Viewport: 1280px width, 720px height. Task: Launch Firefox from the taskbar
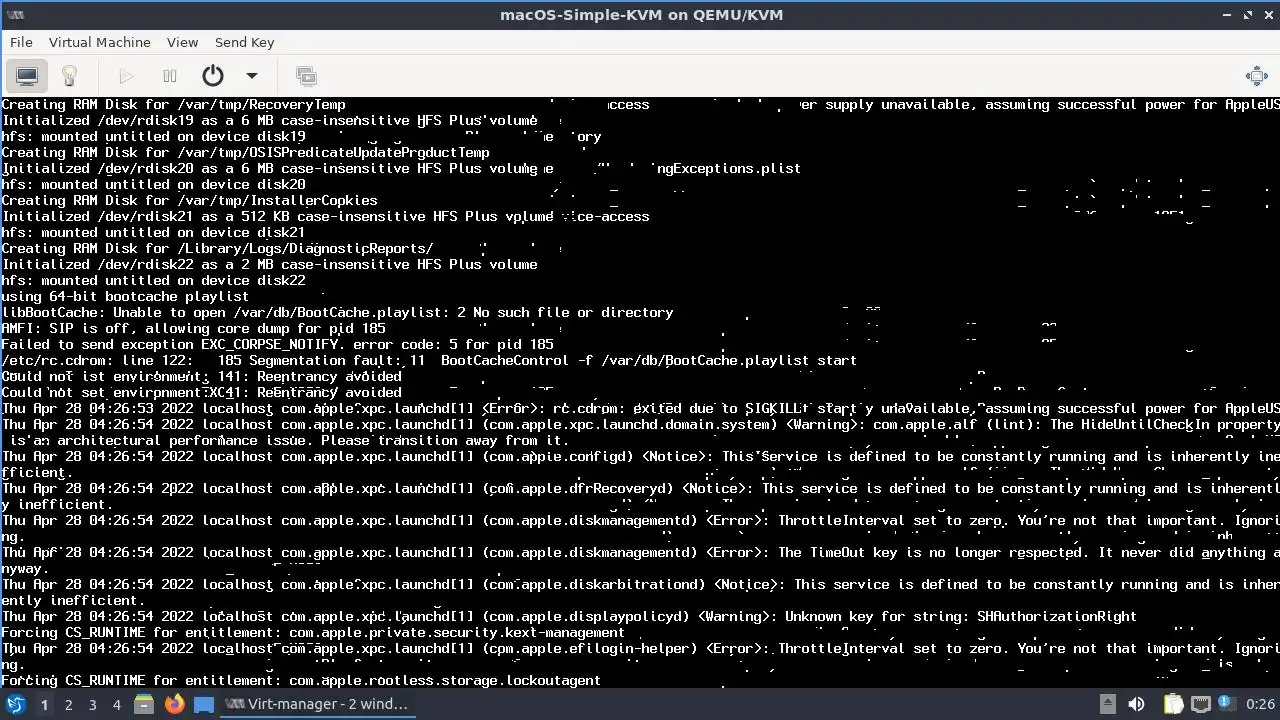(174, 704)
